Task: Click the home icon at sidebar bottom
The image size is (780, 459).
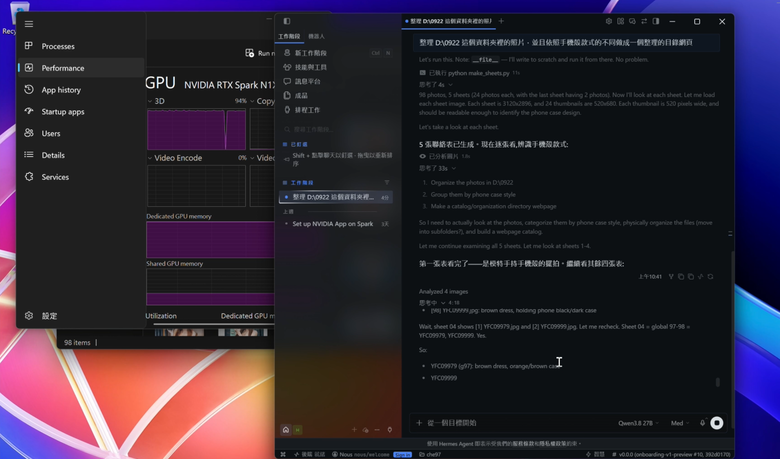Action: (286, 430)
